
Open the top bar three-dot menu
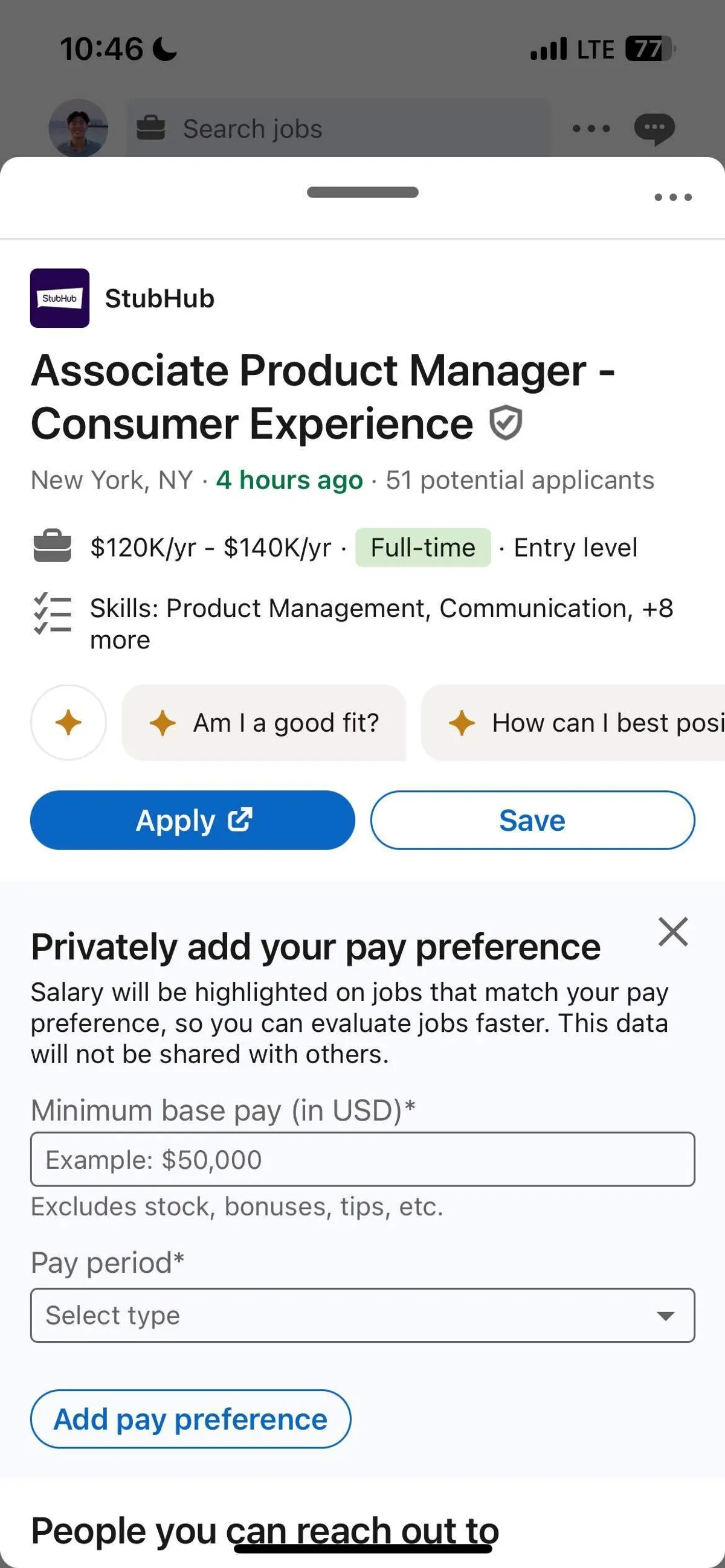coord(591,129)
